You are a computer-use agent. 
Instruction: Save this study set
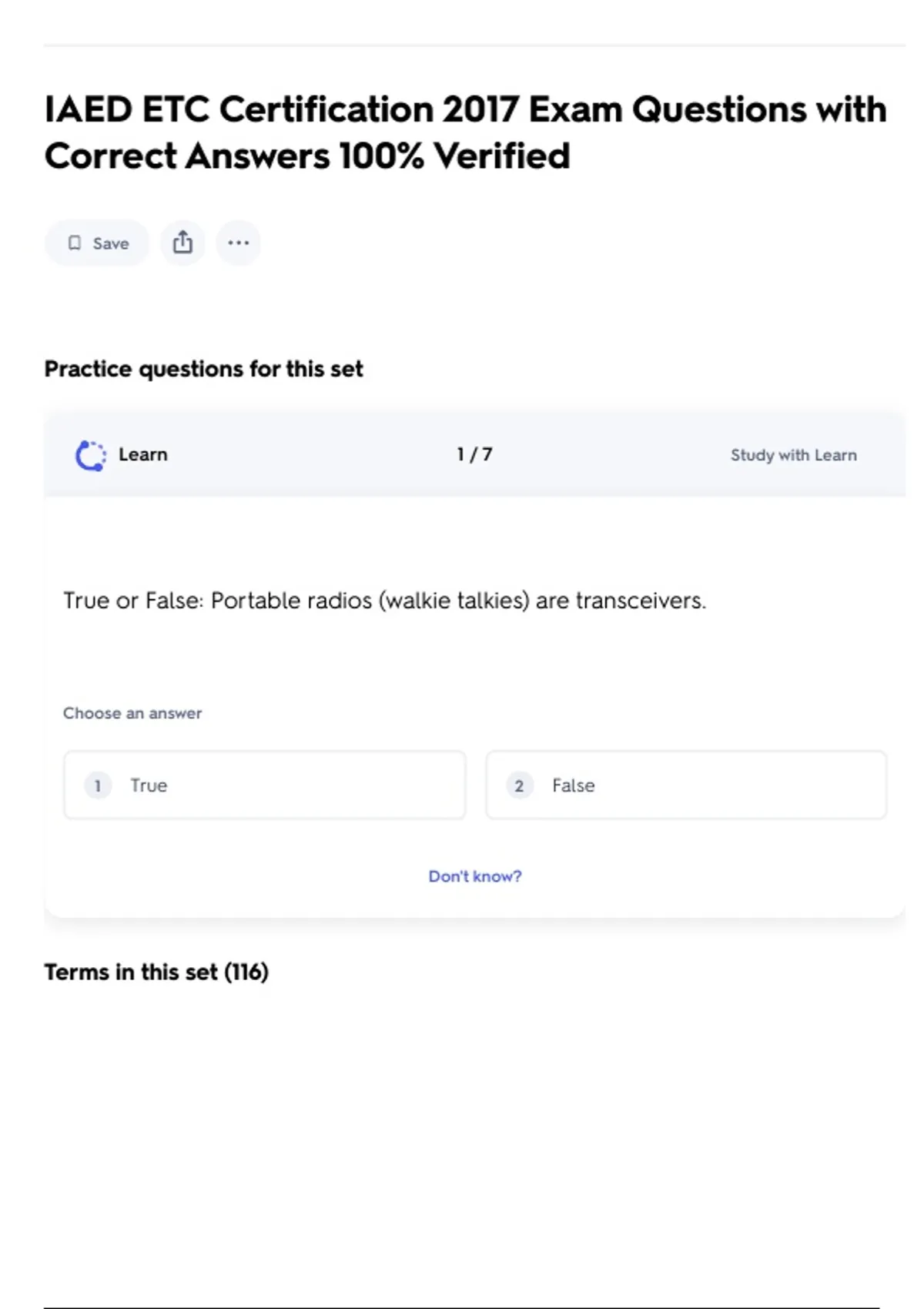tap(98, 243)
